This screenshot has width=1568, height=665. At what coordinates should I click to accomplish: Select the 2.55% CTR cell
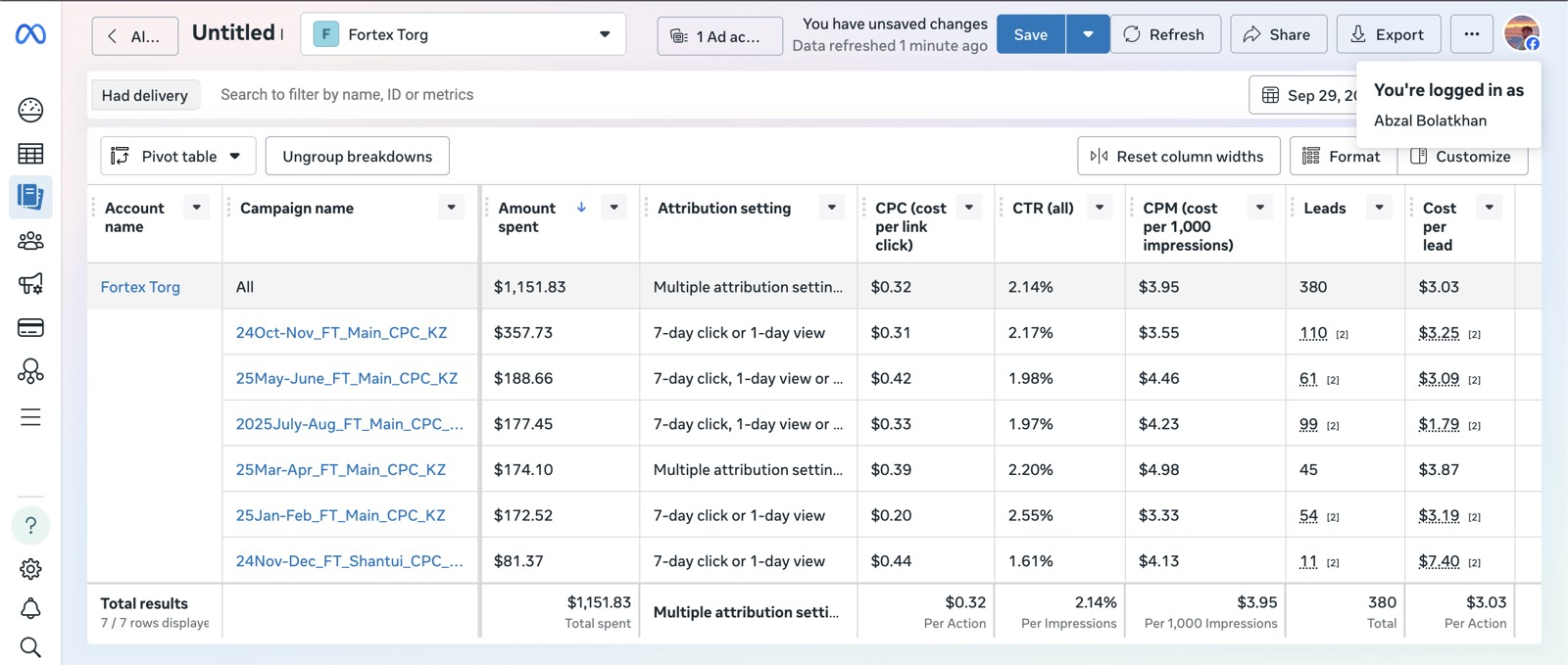[x=1059, y=515]
